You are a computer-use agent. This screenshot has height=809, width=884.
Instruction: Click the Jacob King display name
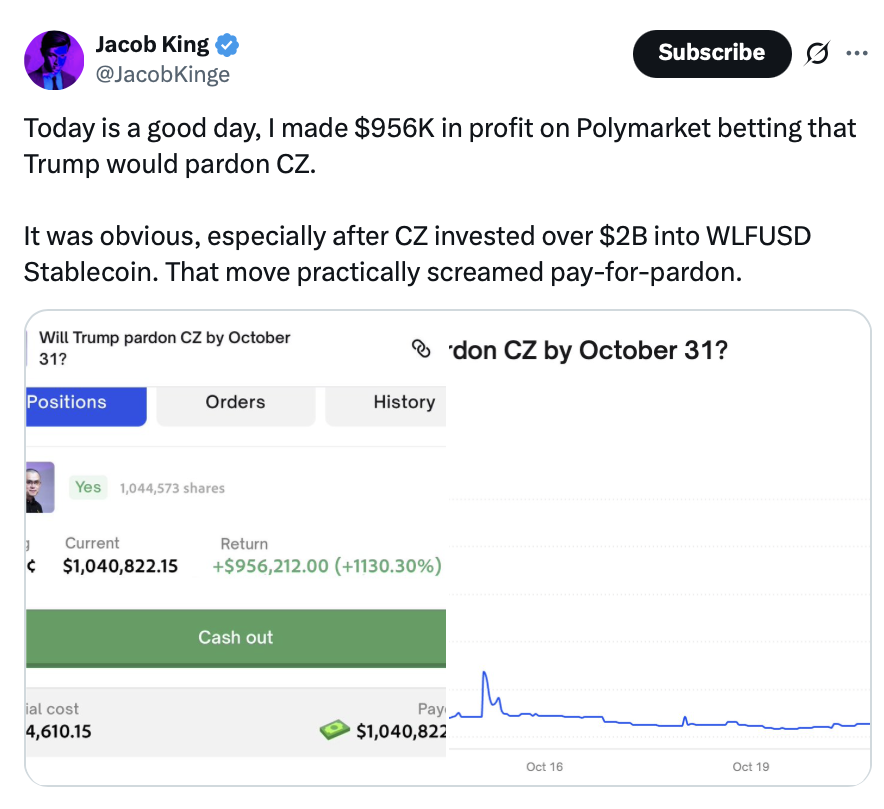[152, 45]
